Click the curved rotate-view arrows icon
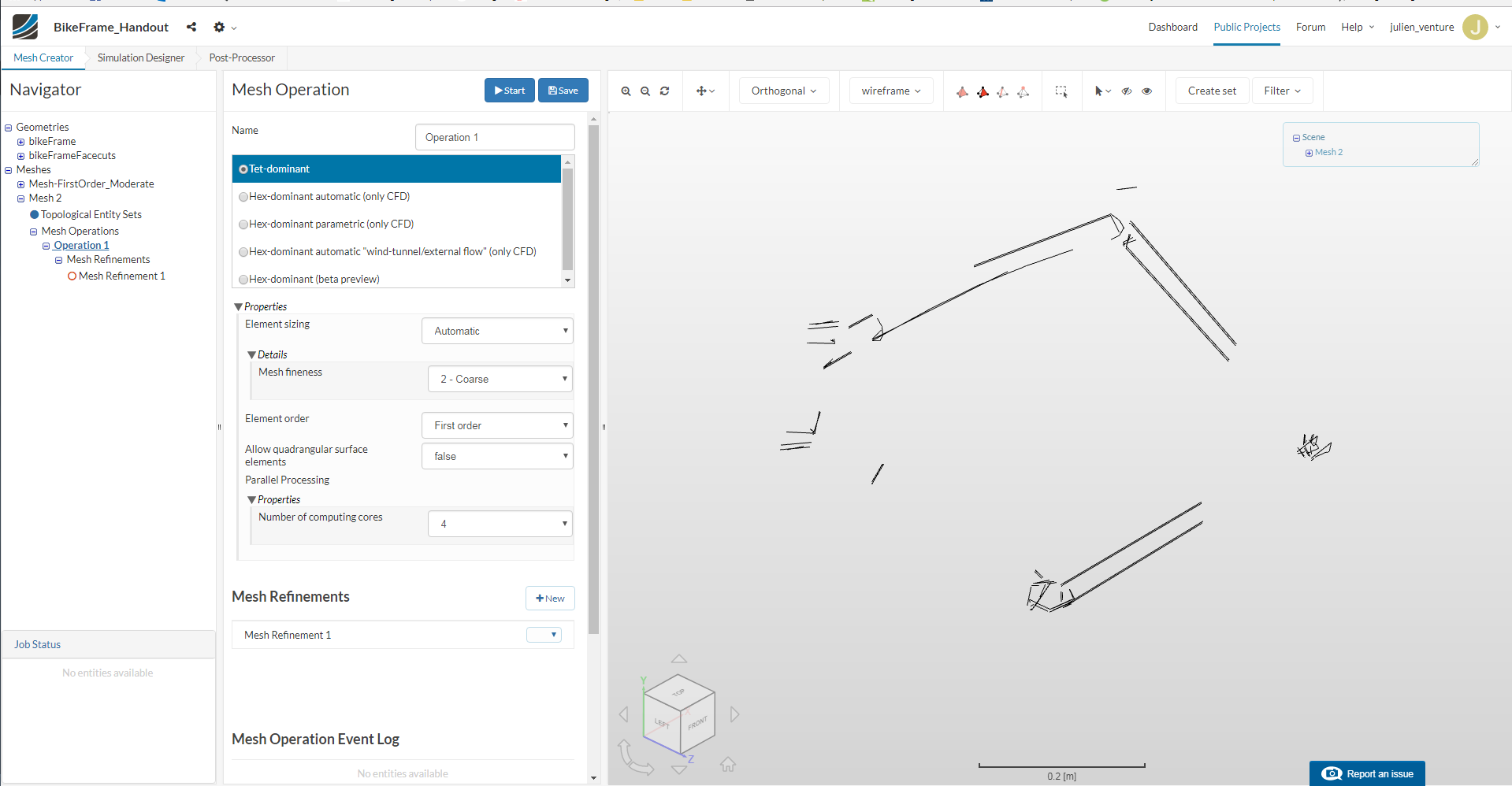The height and width of the screenshot is (786, 1512). 635,758
